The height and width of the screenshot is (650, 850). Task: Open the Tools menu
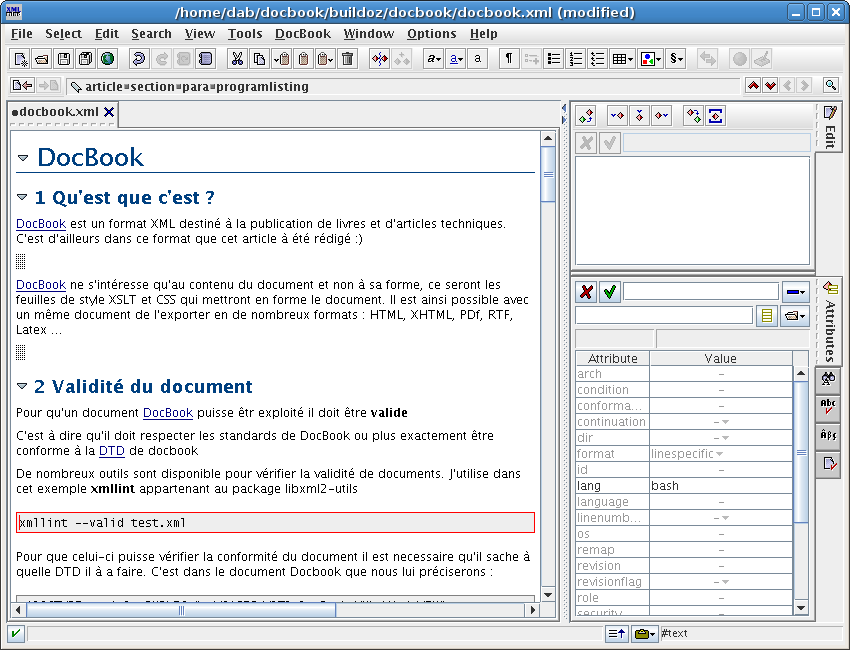245,34
